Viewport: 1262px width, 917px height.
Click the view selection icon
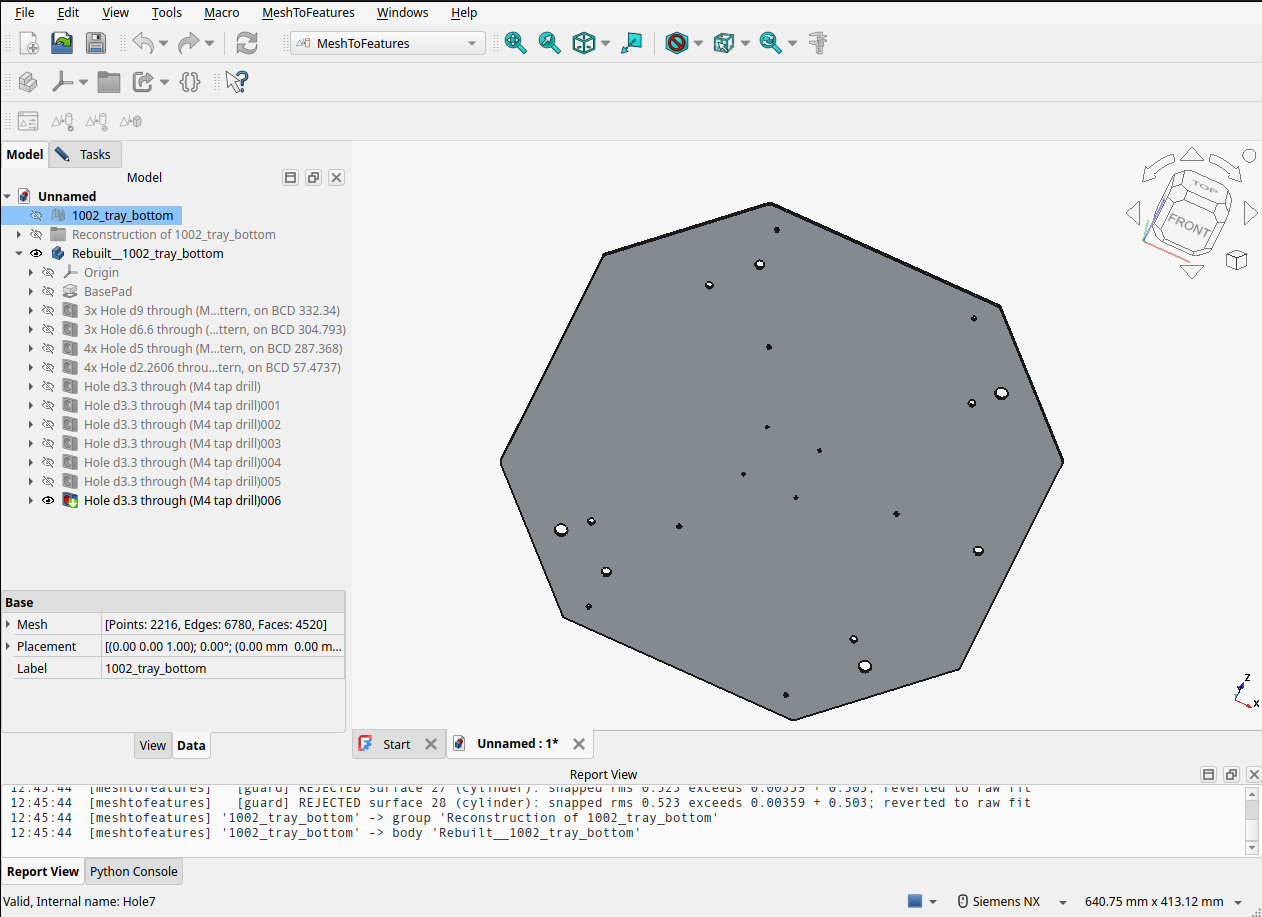click(x=631, y=43)
